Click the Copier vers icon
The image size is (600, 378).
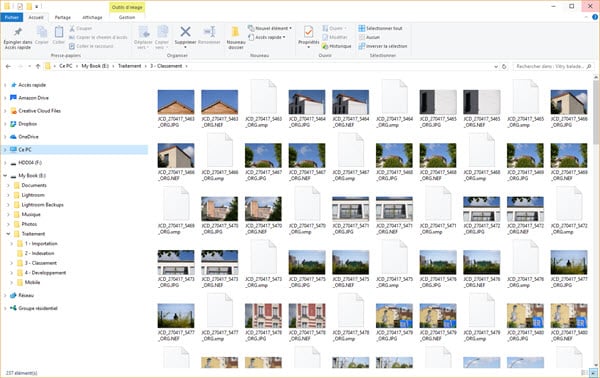pos(162,32)
